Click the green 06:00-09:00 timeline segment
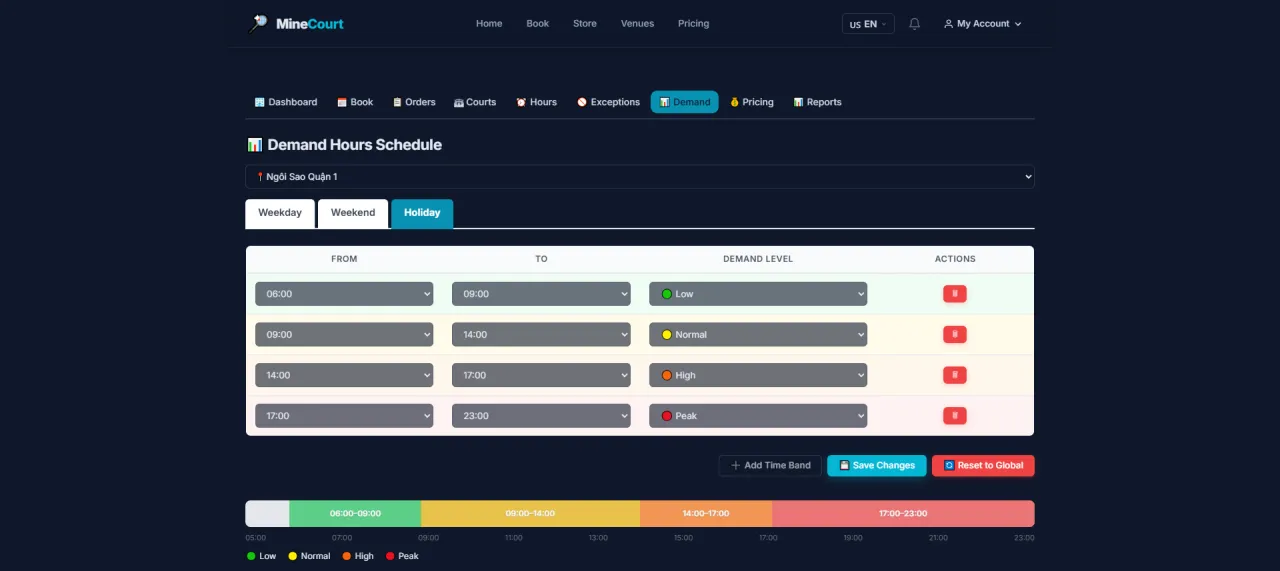The width and height of the screenshot is (1280, 571). [x=355, y=513]
